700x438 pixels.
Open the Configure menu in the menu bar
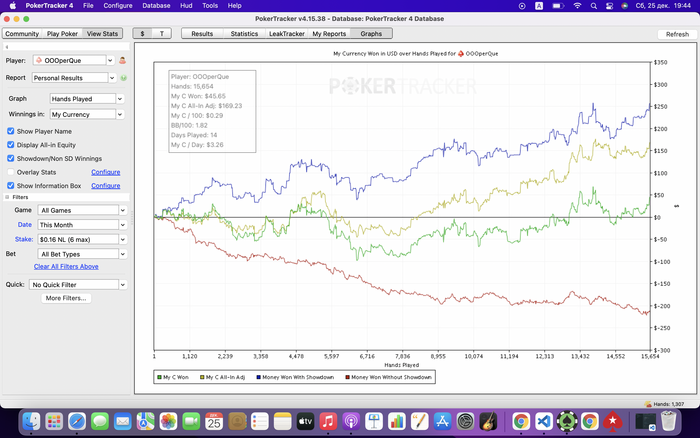[118, 6]
